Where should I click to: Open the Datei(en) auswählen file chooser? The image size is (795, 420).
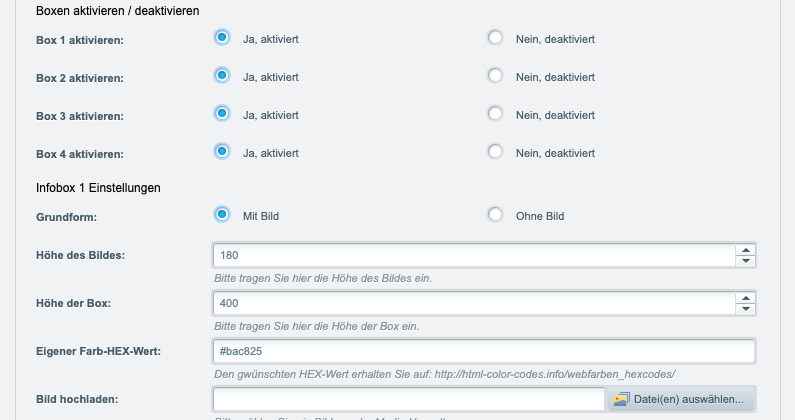click(x=680, y=399)
